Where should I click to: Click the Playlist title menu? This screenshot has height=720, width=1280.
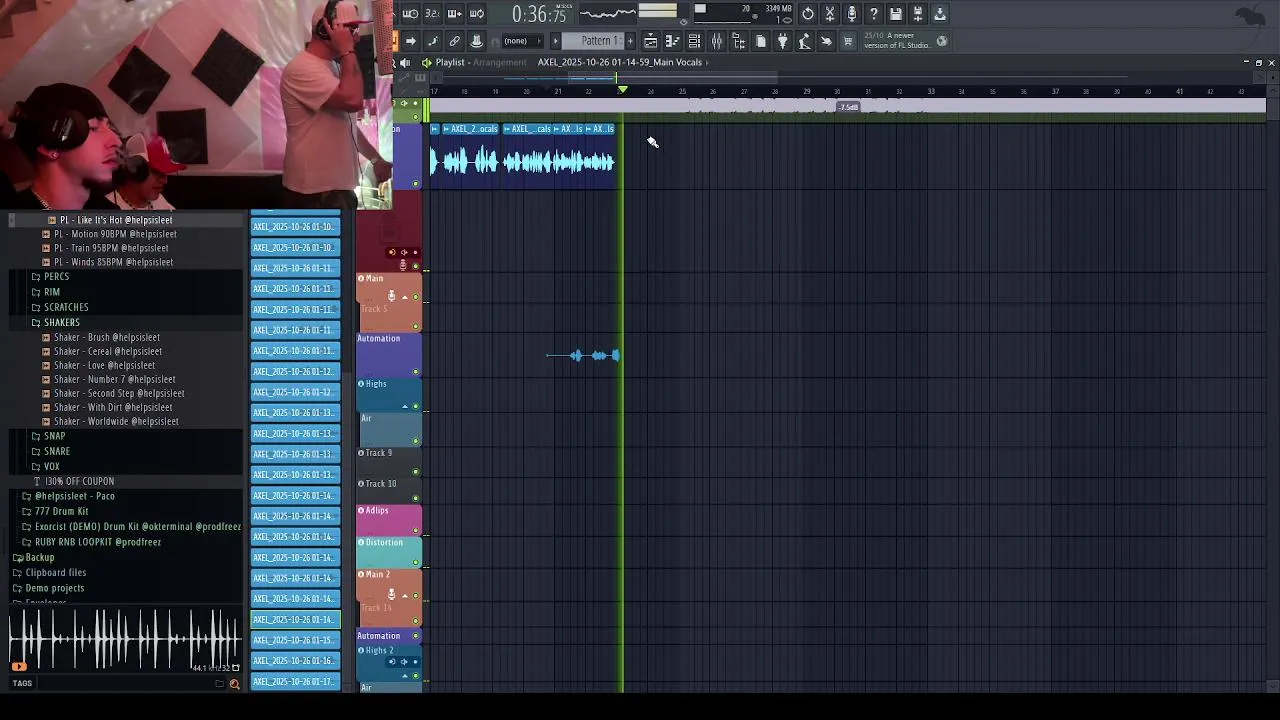click(x=450, y=63)
